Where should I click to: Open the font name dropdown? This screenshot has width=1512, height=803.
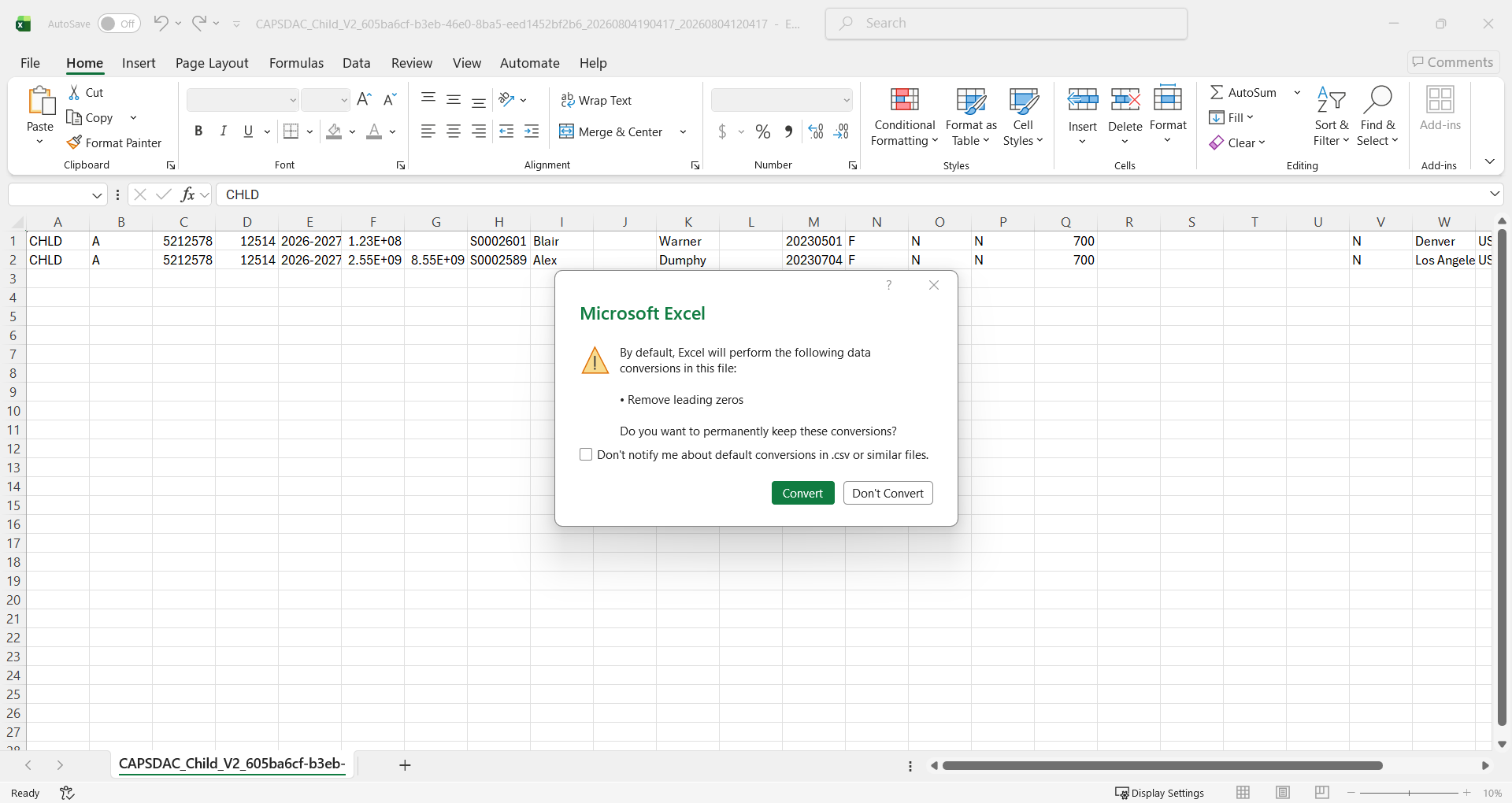point(293,100)
